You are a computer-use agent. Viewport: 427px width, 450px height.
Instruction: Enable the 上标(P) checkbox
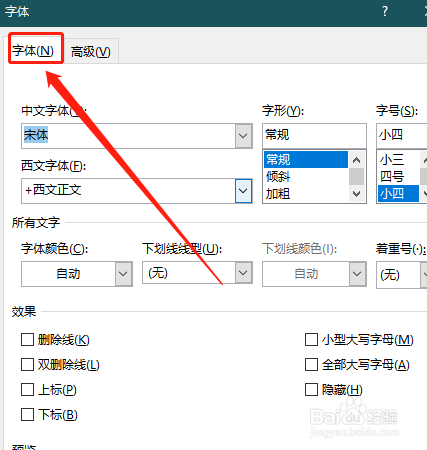pos(27,389)
